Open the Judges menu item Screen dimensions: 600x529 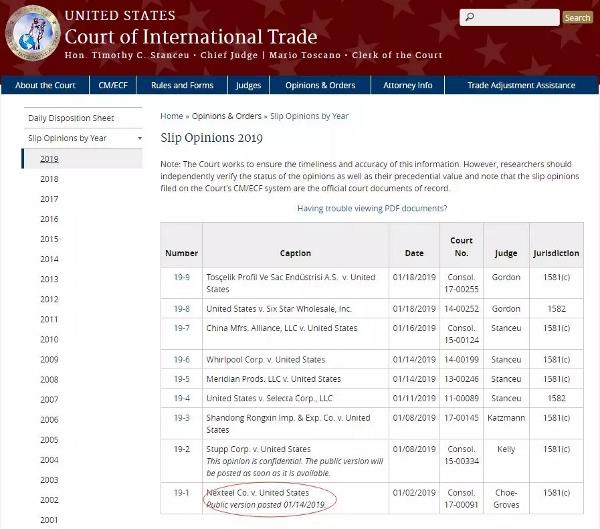tap(248, 86)
